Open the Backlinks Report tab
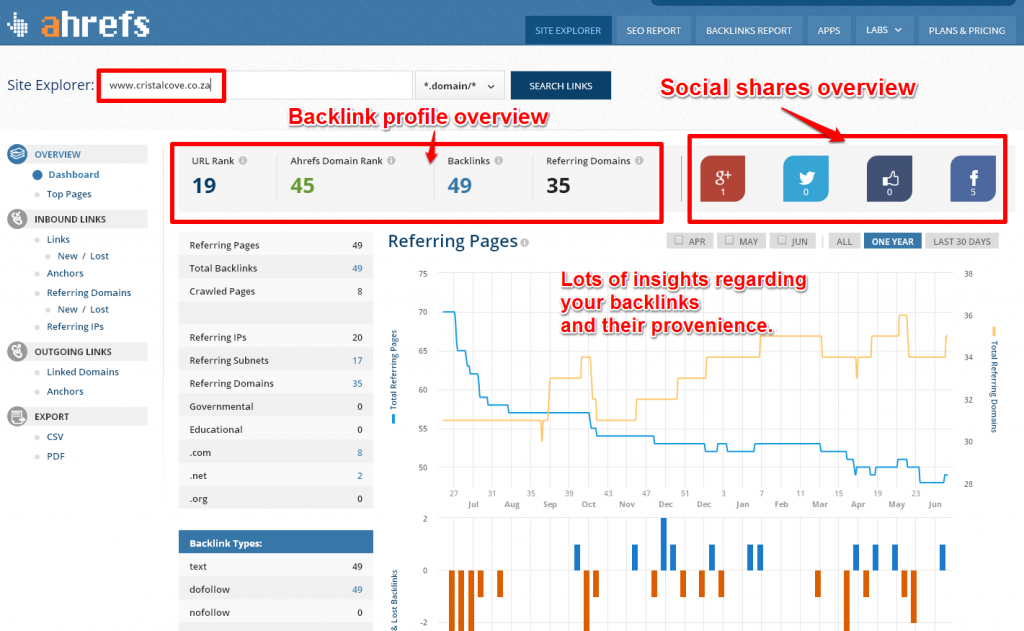Viewport: 1024px width, 631px height. click(x=748, y=30)
